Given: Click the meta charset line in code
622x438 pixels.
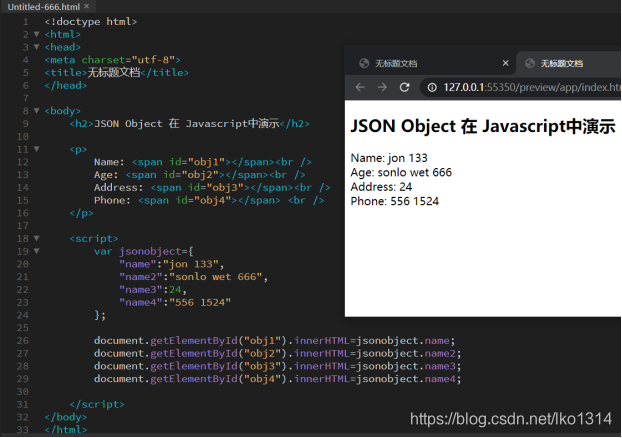Looking at the screenshot, I should [113, 60].
